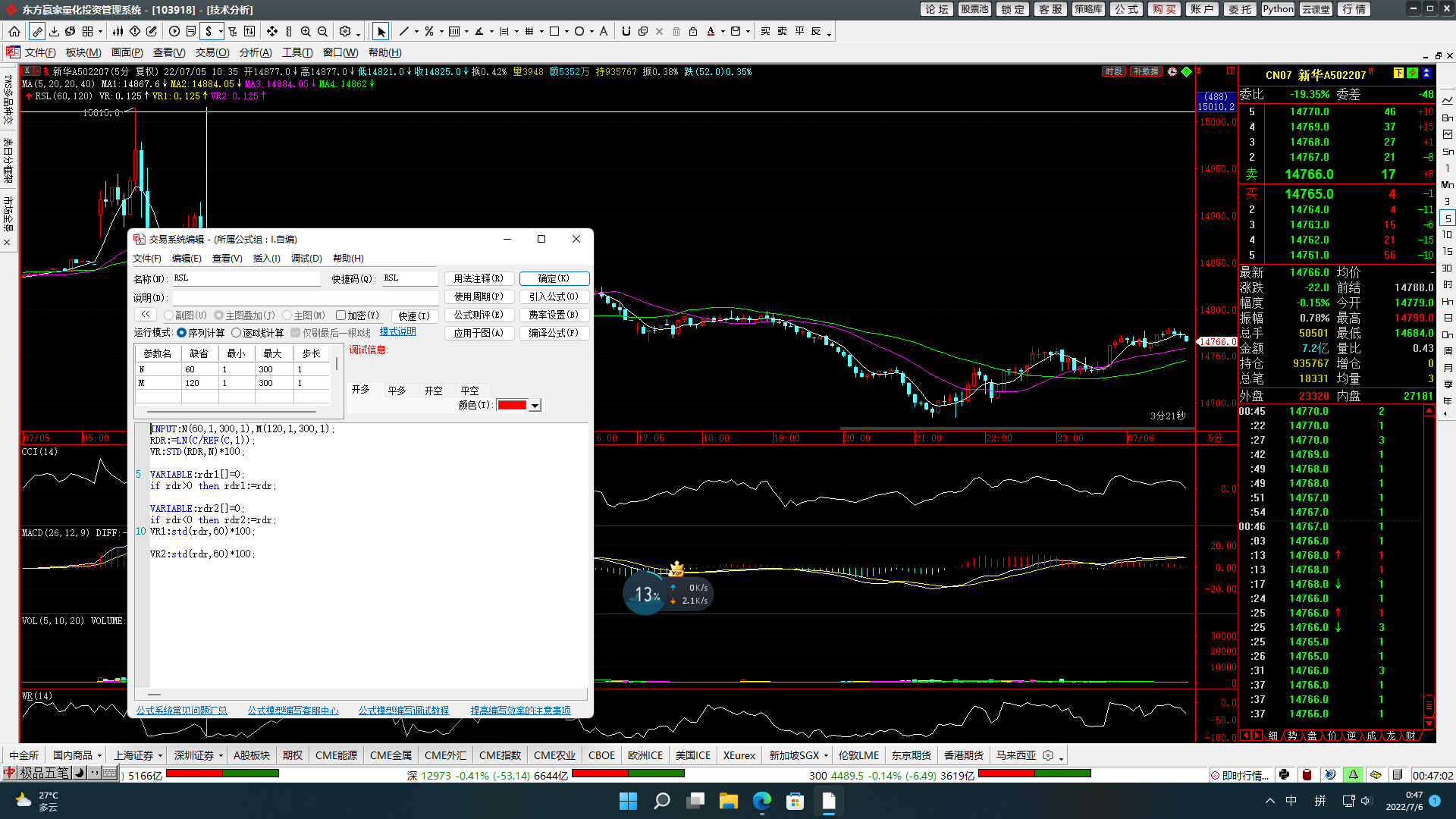Open 公式系统常见问题汇总 link
This screenshot has height=819, width=1456.
tap(181, 711)
